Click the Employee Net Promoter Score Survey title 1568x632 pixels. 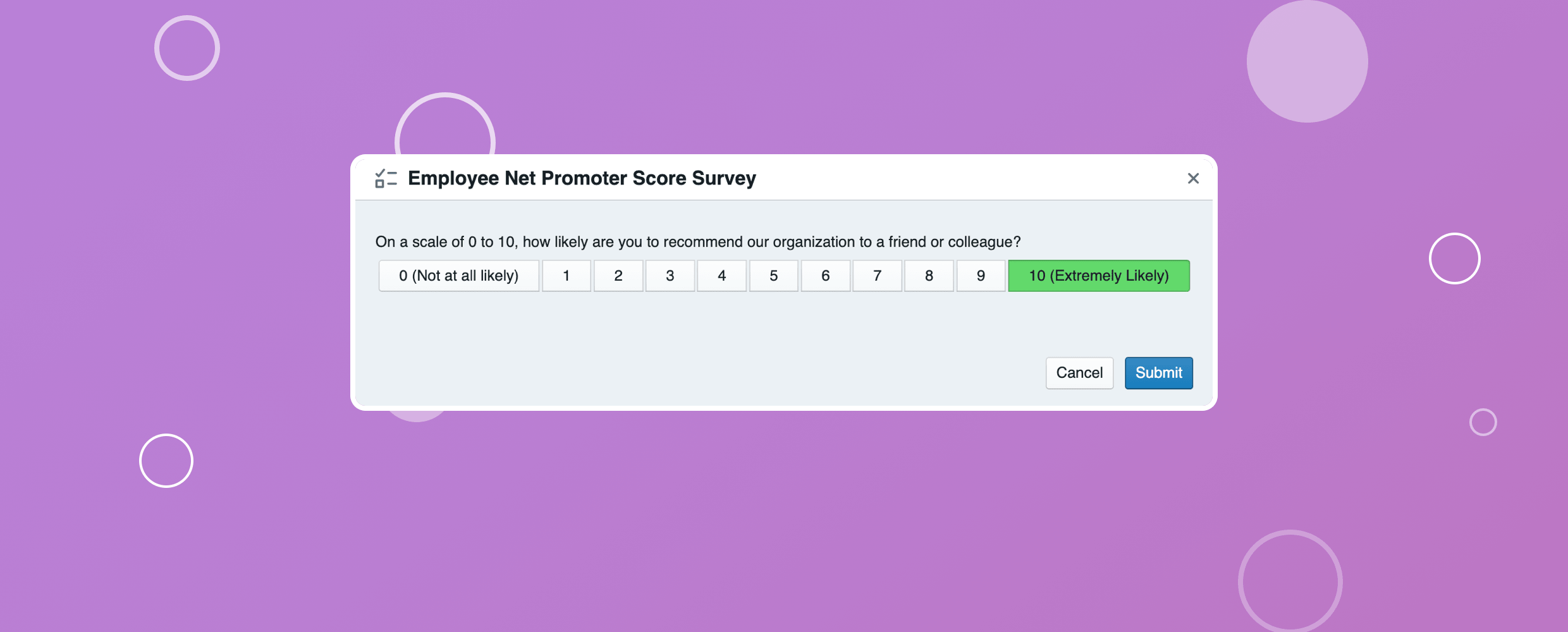point(582,178)
